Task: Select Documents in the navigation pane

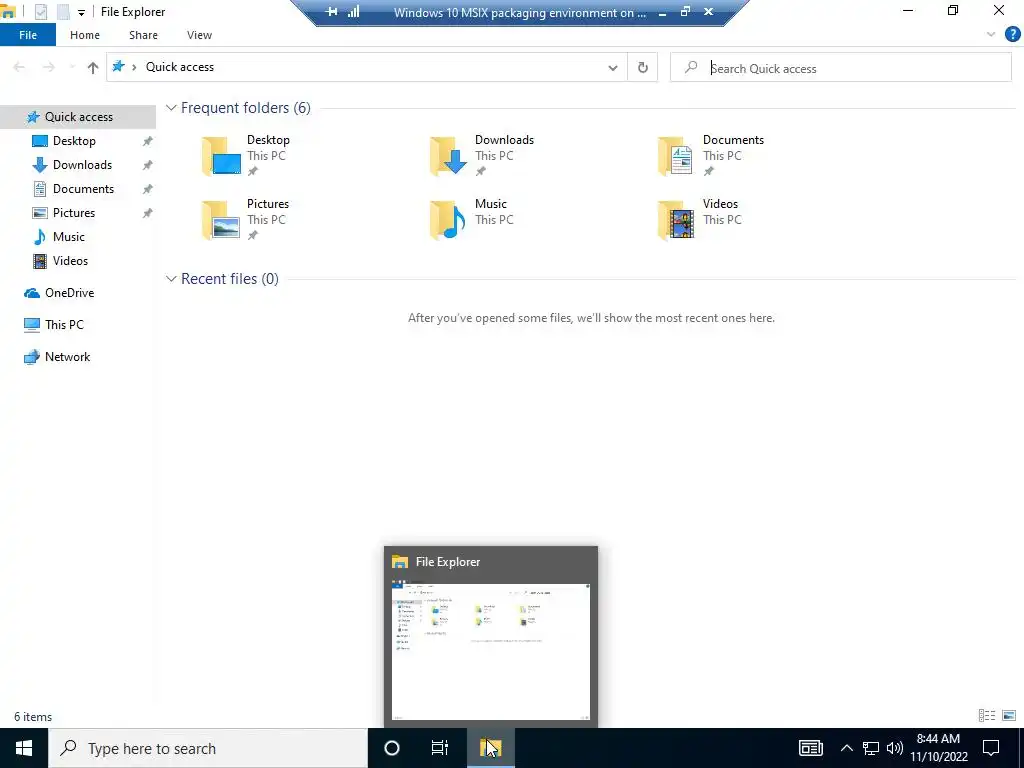Action: [x=83, y=189]
